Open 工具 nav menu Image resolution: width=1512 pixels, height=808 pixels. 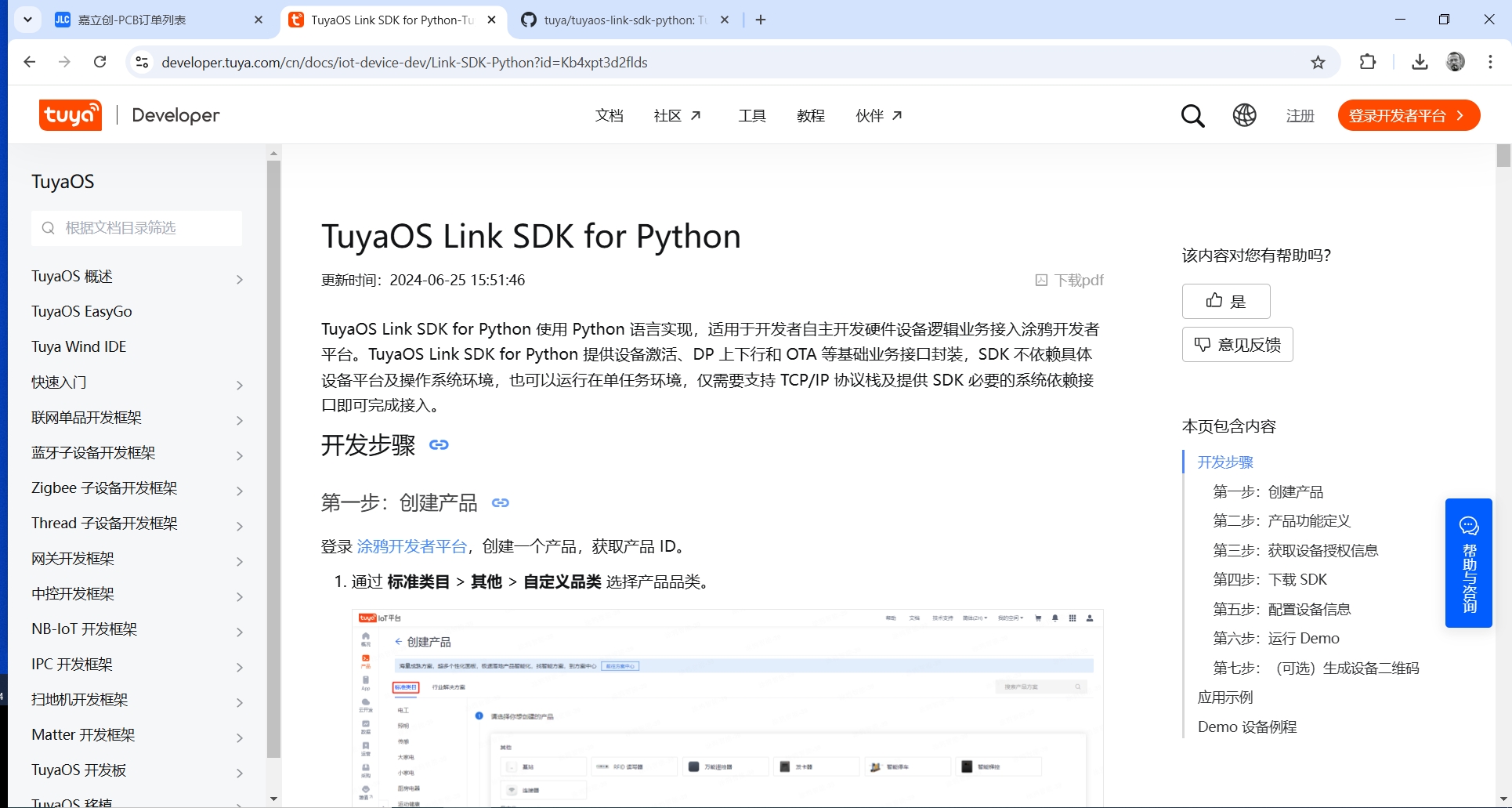[752, 116]
